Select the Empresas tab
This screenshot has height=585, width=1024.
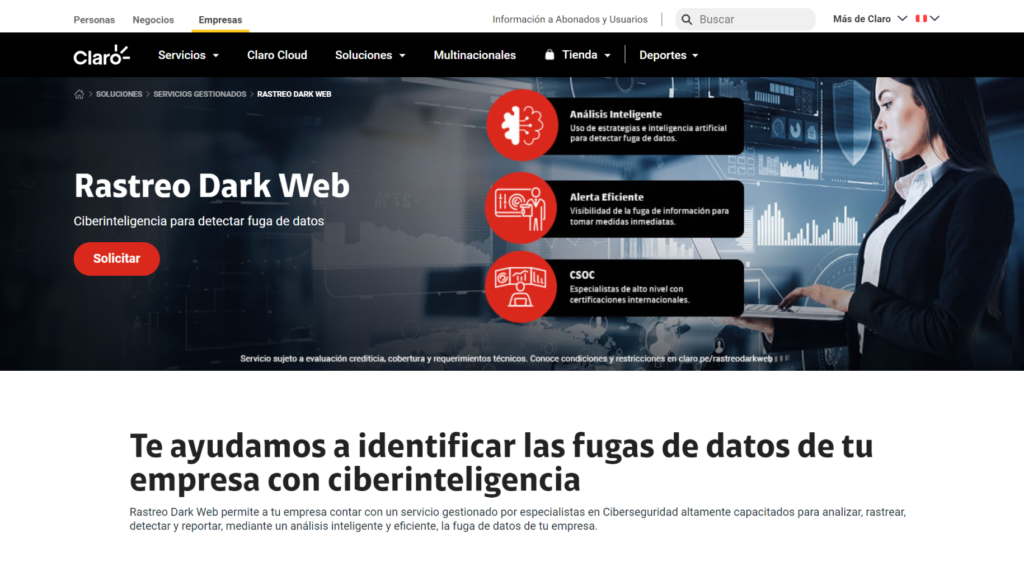[220, 20]
